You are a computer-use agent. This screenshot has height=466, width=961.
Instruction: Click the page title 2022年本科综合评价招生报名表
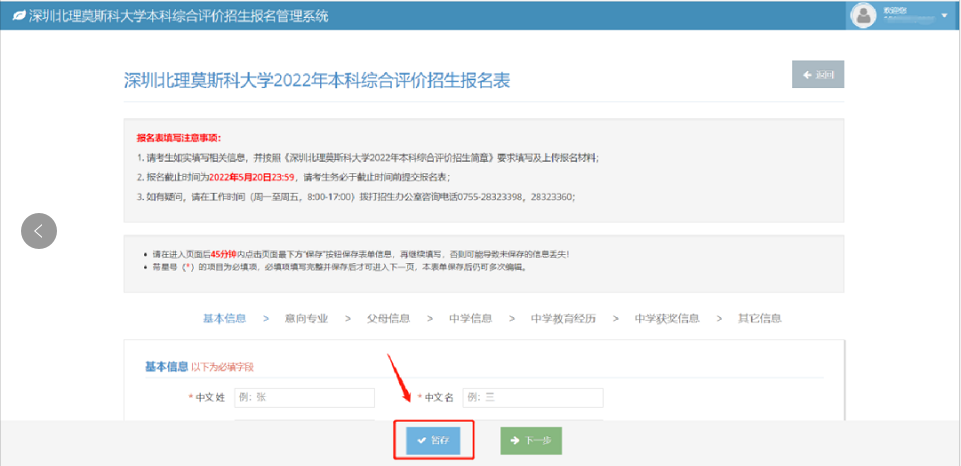click(x=317, y=80)
